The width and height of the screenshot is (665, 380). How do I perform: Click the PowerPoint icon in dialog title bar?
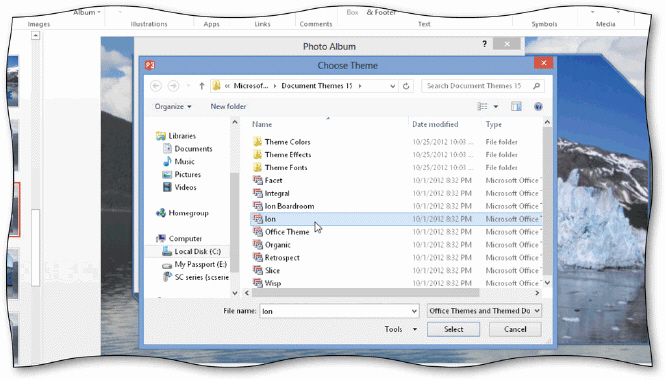pos(150,65)
